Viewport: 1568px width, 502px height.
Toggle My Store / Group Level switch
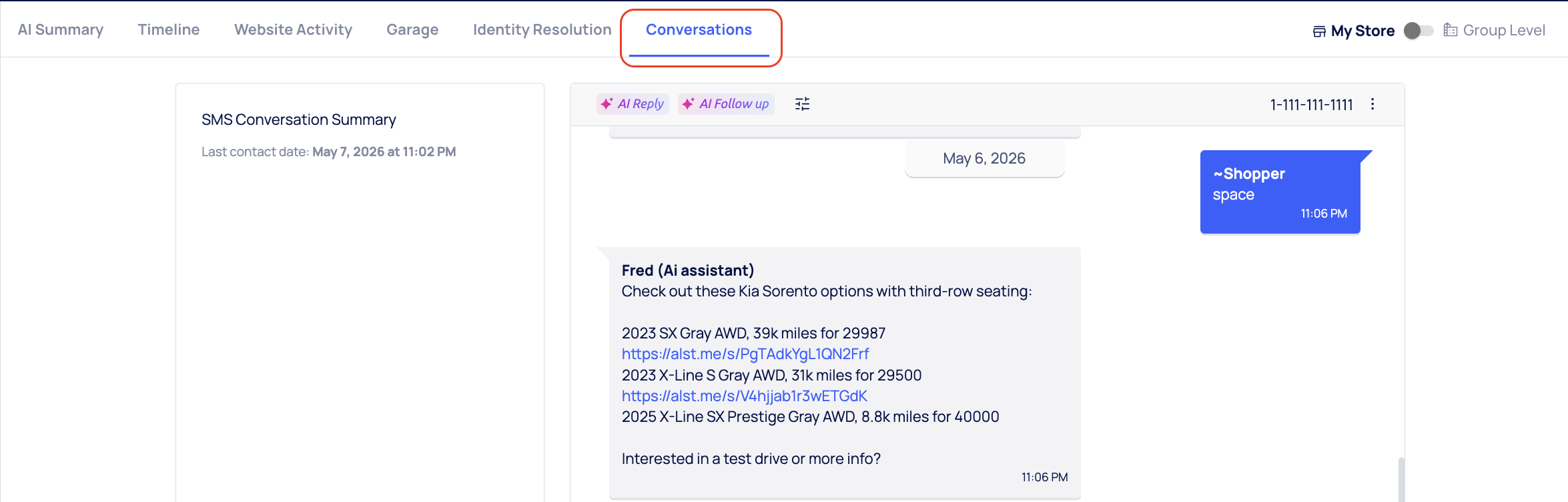point(1419,31)
